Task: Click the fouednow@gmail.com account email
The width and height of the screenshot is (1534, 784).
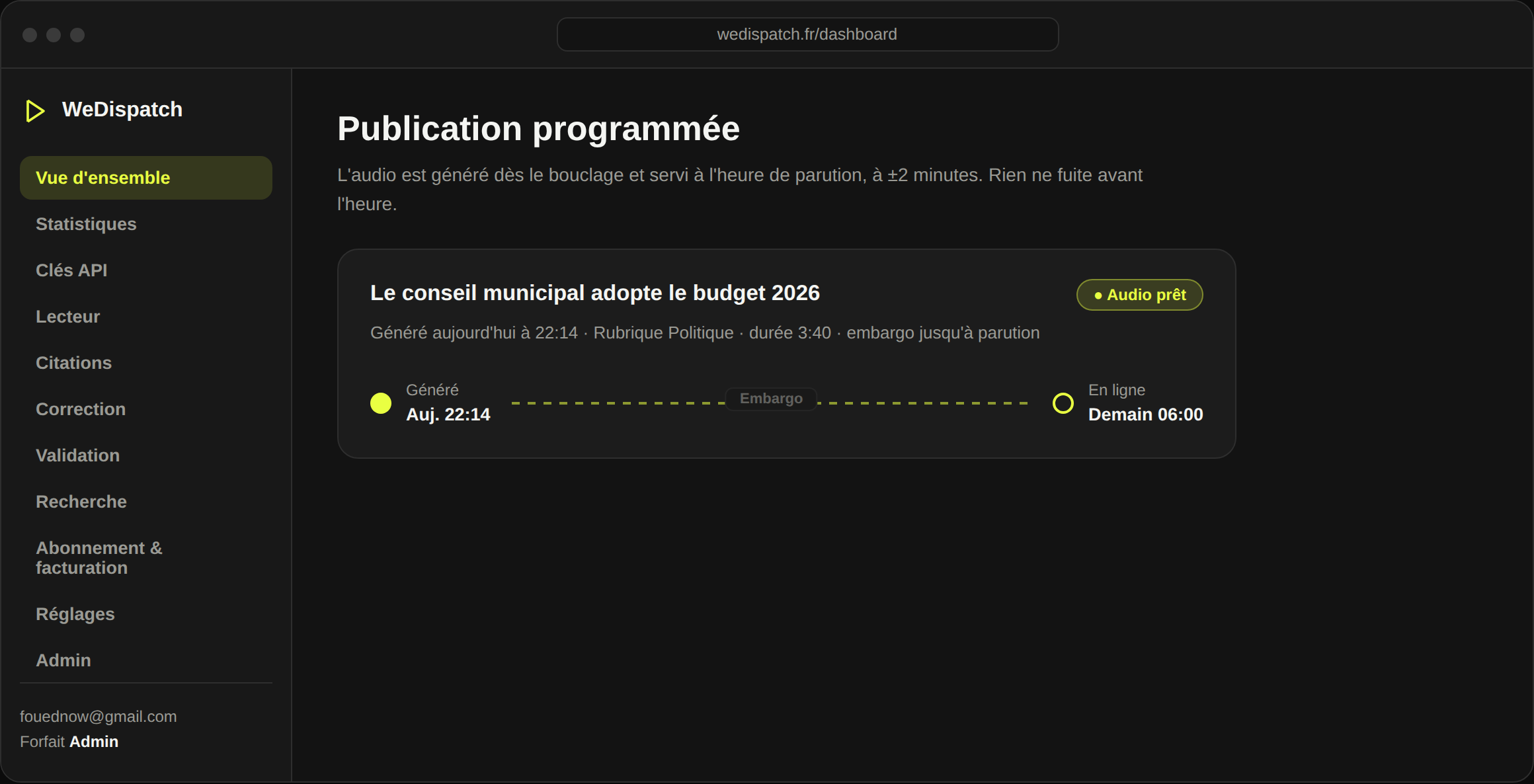Action: (x=99, y=717)
